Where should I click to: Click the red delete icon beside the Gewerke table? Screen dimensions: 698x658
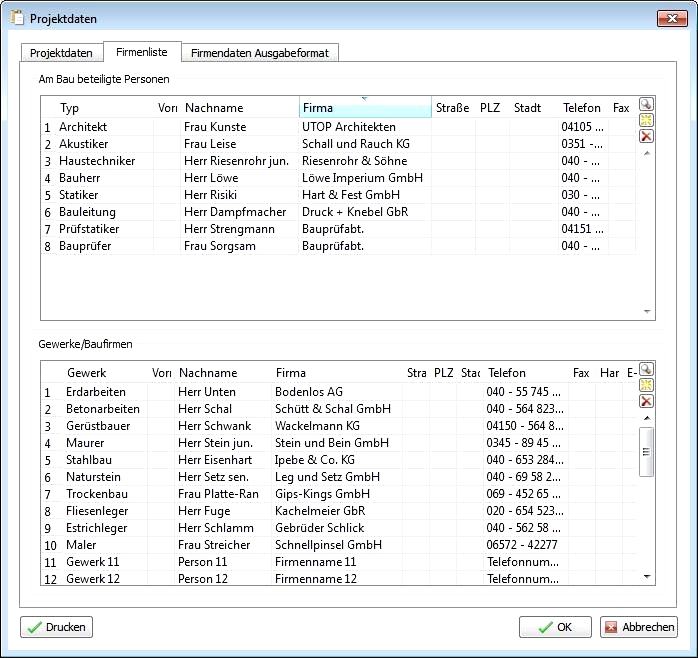(x=646, y=401)
